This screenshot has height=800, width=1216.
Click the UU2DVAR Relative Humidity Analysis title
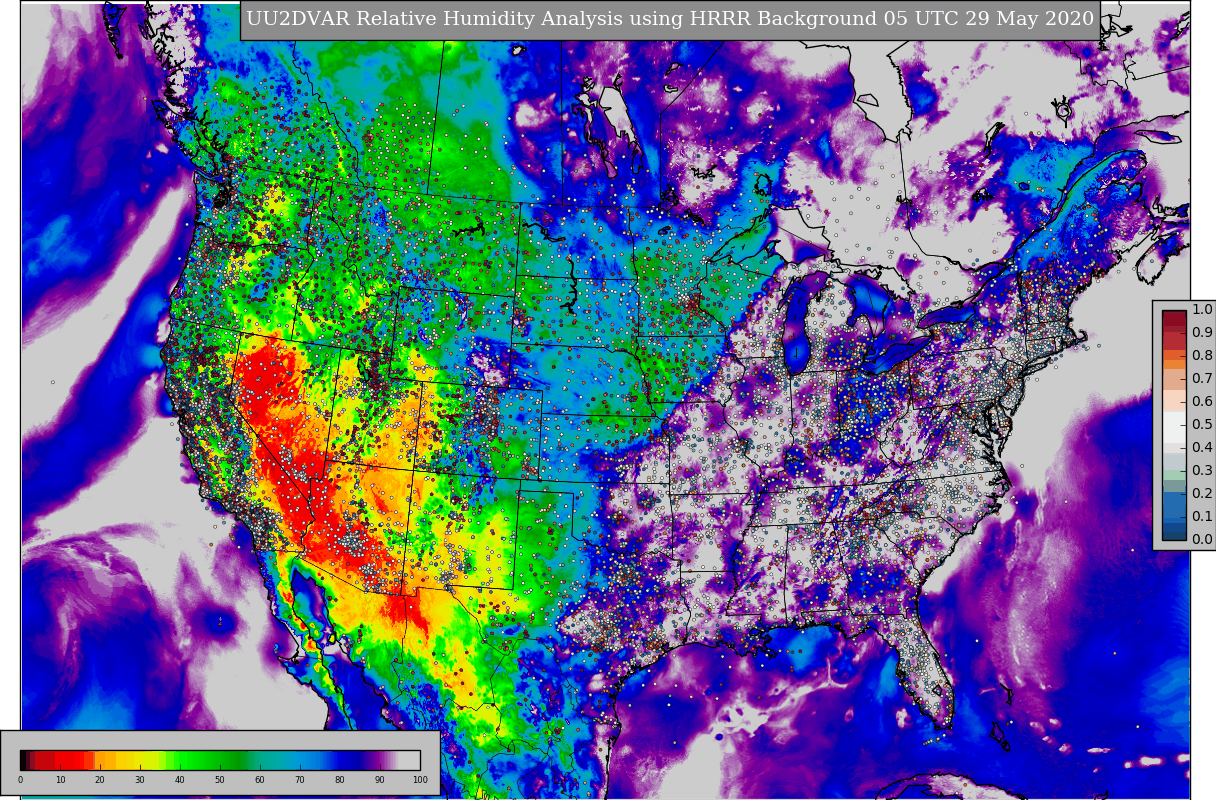point(670,20)
